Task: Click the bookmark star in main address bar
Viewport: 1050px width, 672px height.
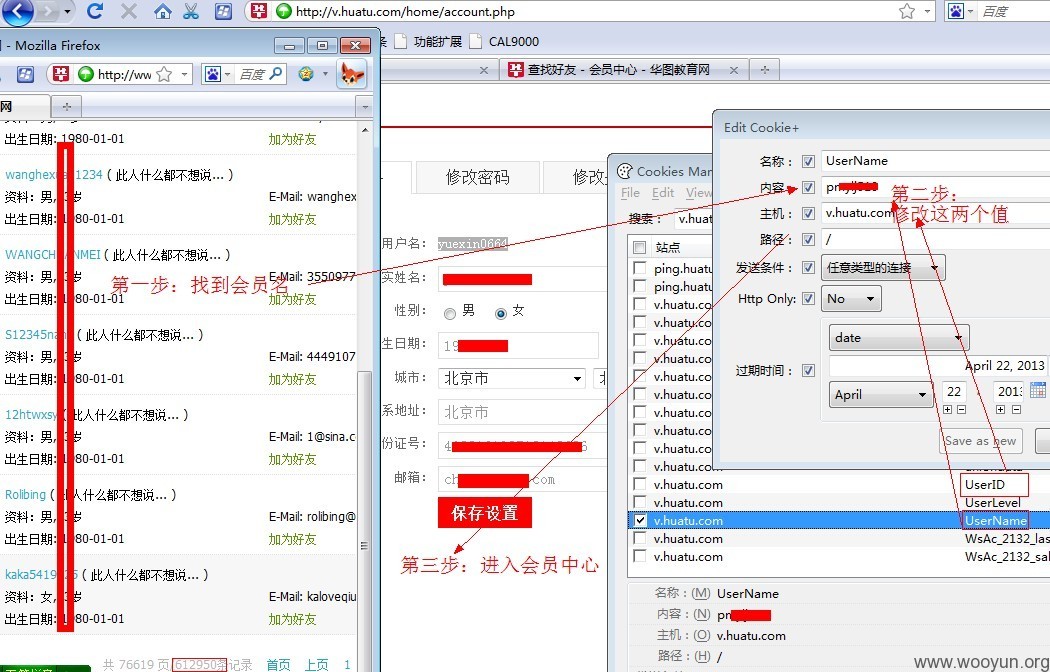Action: point(907,11)
